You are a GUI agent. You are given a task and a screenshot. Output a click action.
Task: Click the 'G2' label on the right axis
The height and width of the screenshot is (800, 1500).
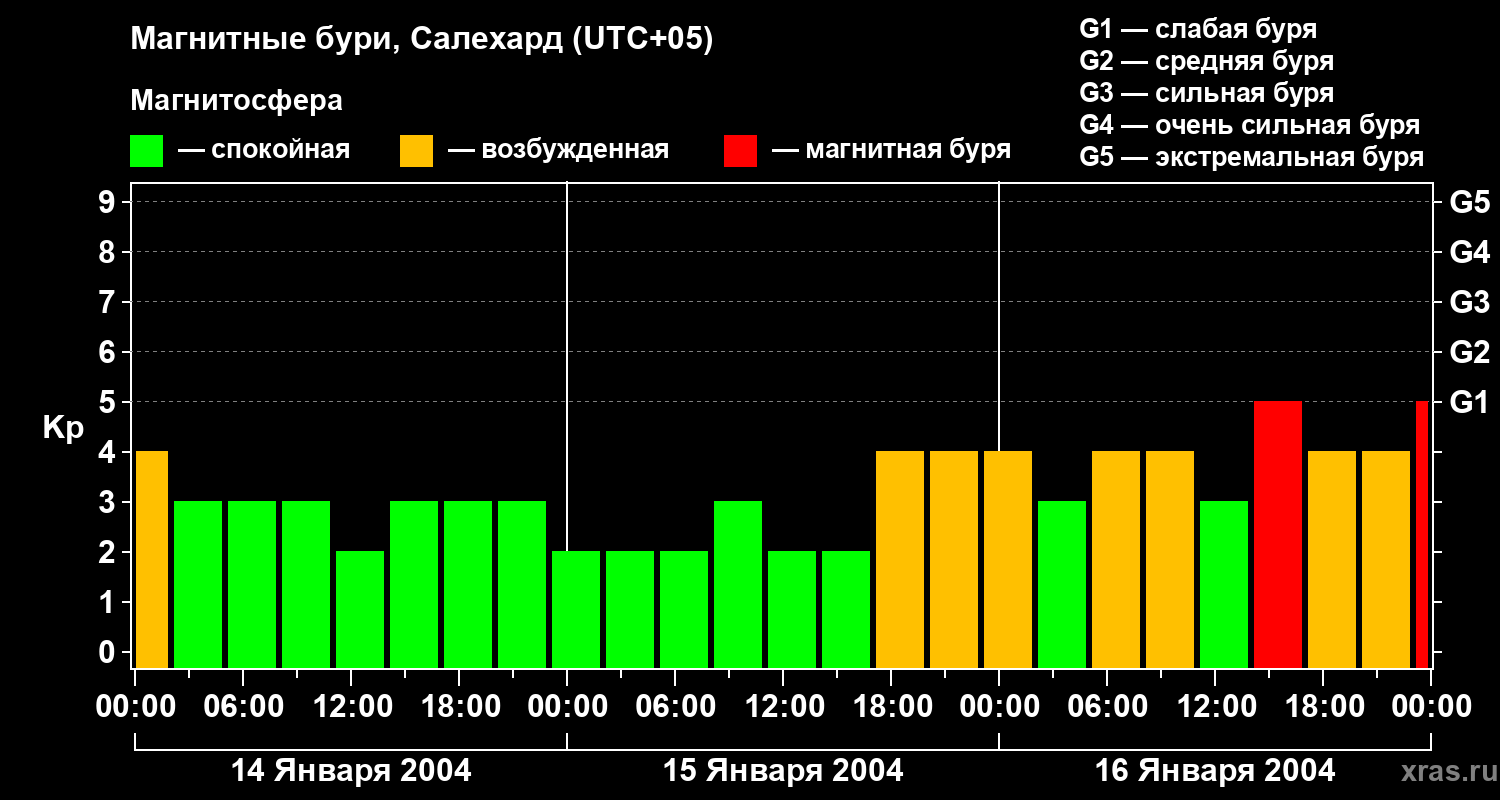click(1470, 352)
